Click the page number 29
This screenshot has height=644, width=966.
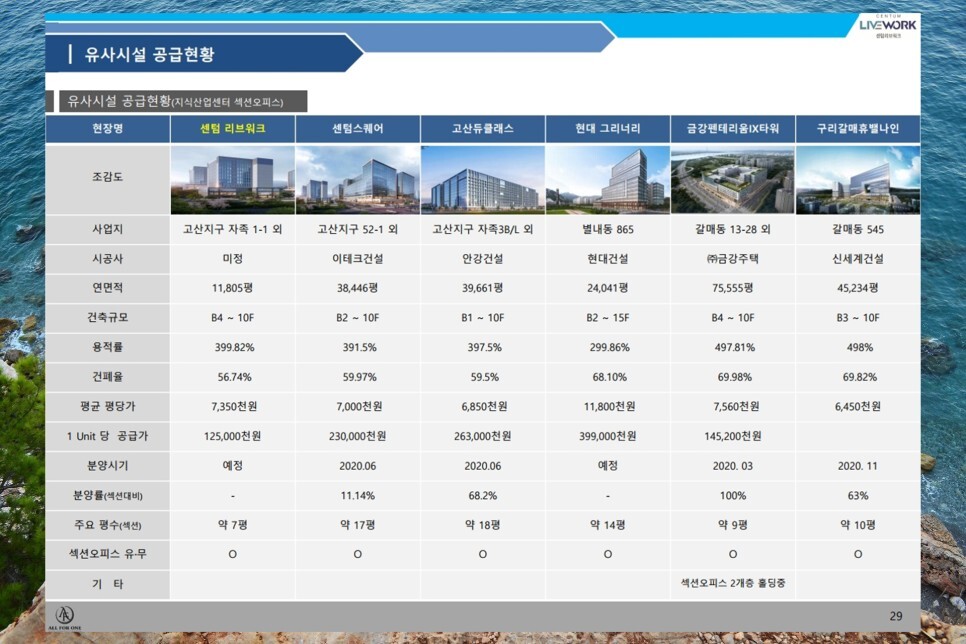896,616
